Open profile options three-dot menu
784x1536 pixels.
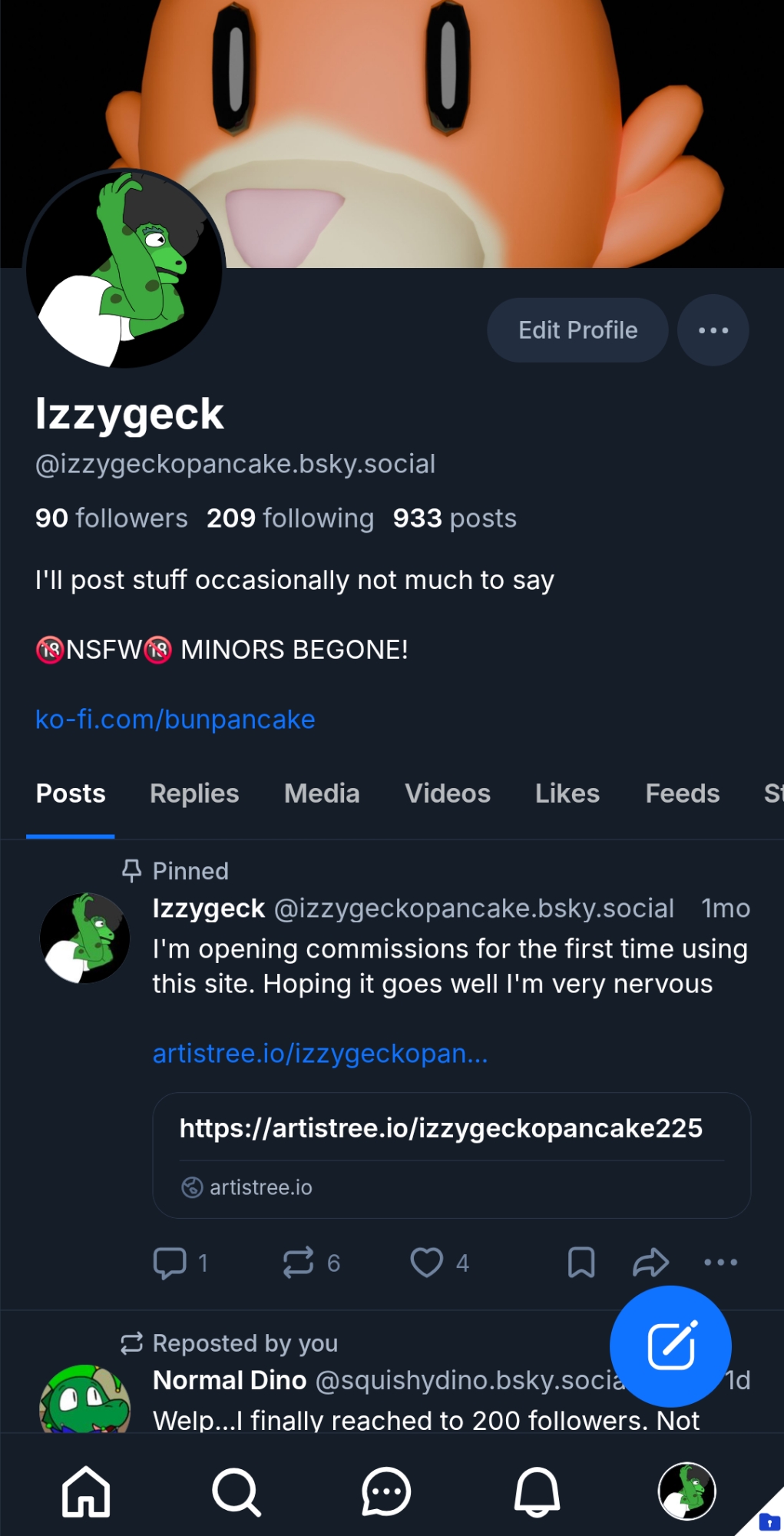click(713, 330)
